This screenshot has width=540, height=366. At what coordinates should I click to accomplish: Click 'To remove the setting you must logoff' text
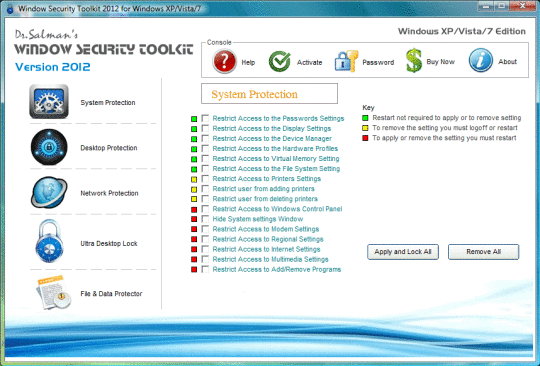click(445, 128)
